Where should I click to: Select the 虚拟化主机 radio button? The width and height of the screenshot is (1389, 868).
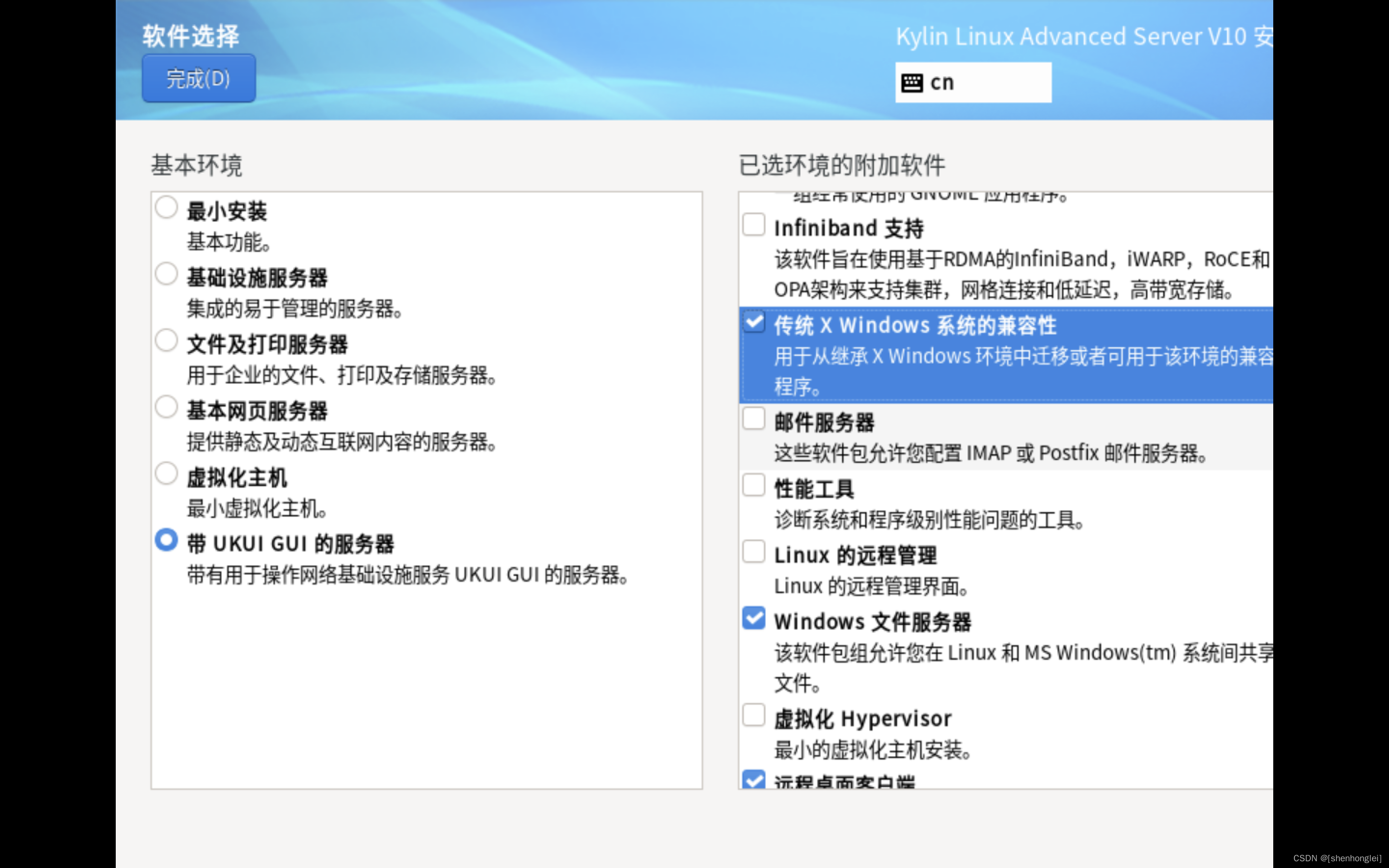click(x=166, y=474)
